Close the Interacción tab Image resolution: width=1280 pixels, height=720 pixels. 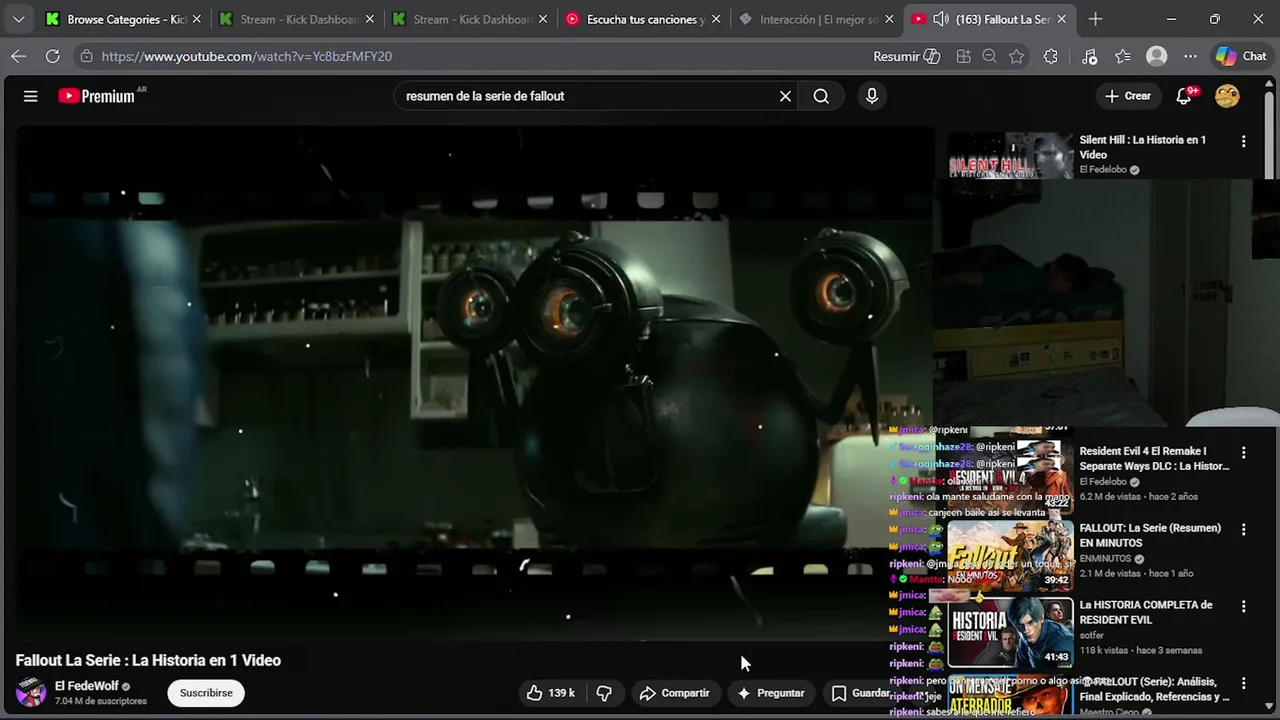pyautogui.click(x=888, y=19)
